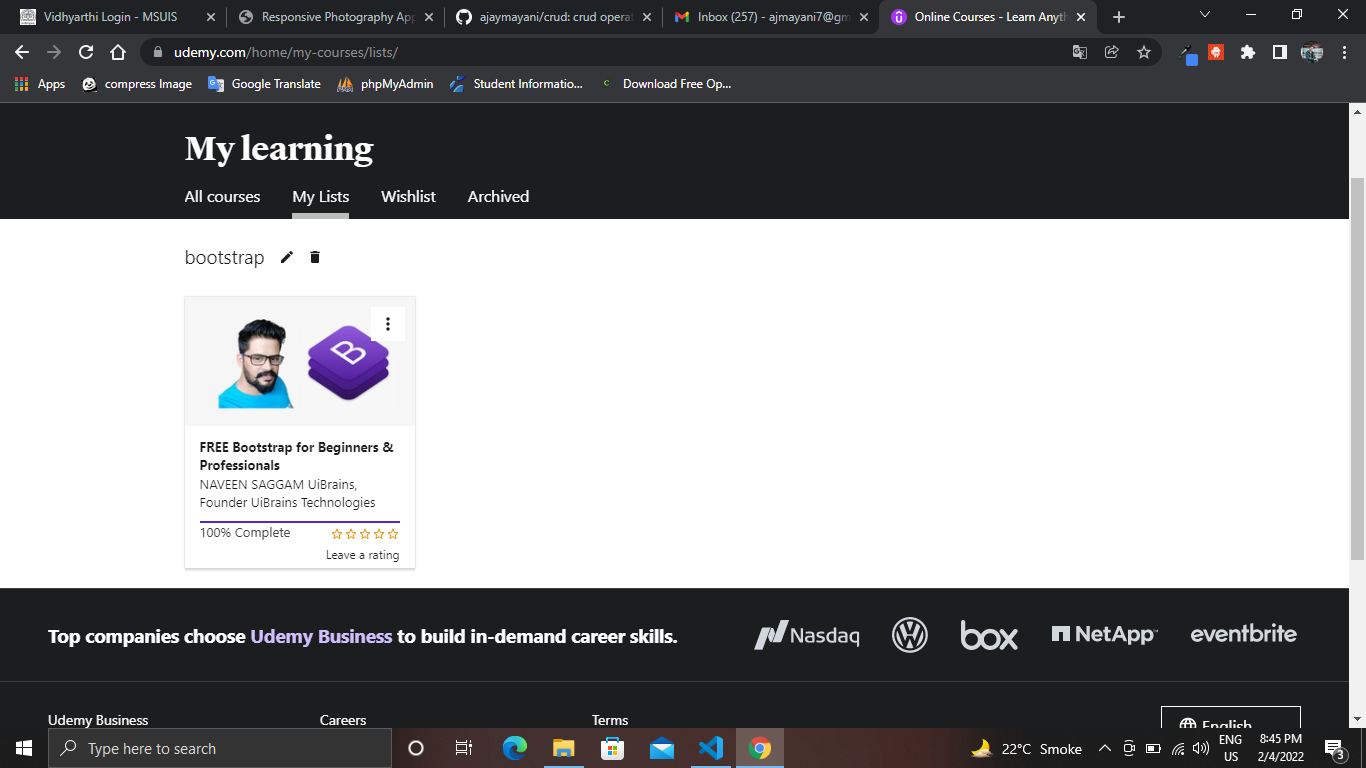
Task: Open Visual Studio Code from the taskbar
Action: [x=711, y=748]
